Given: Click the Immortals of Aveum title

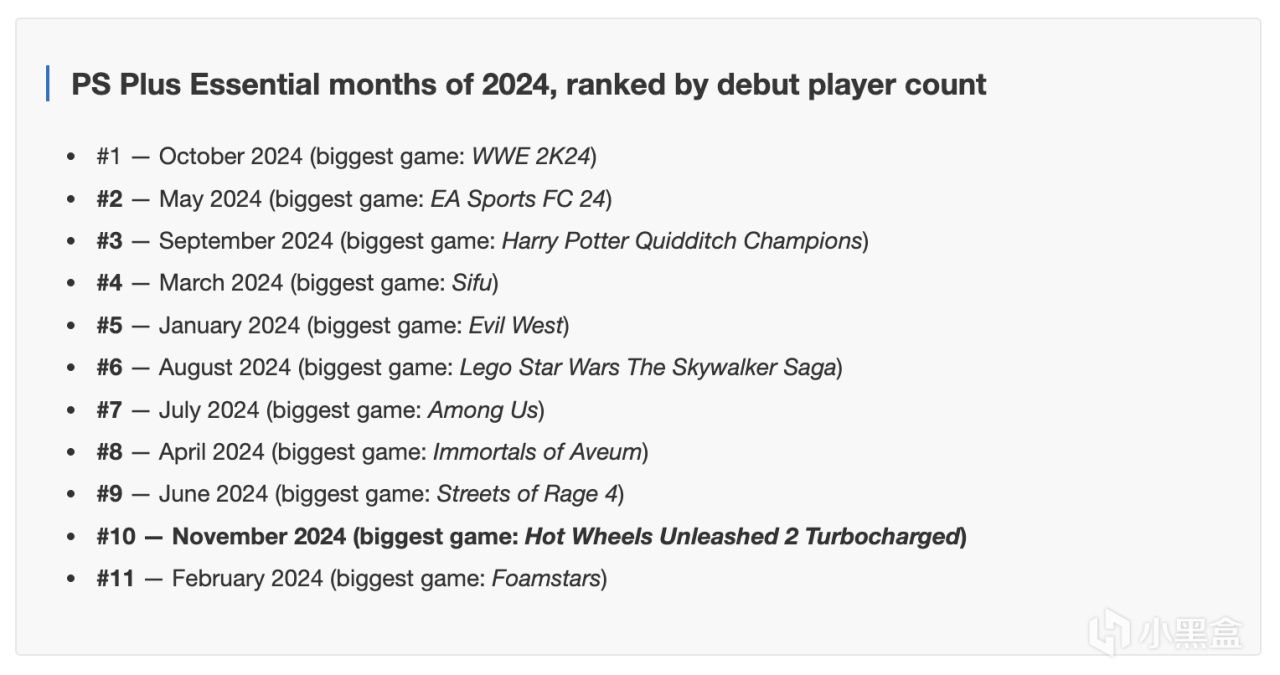Looking at the screenshot, I should [x=537, y=452].
